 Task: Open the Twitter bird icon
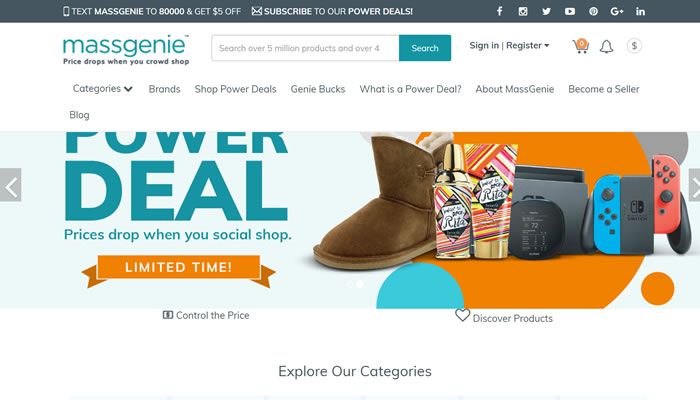[546, 11]
